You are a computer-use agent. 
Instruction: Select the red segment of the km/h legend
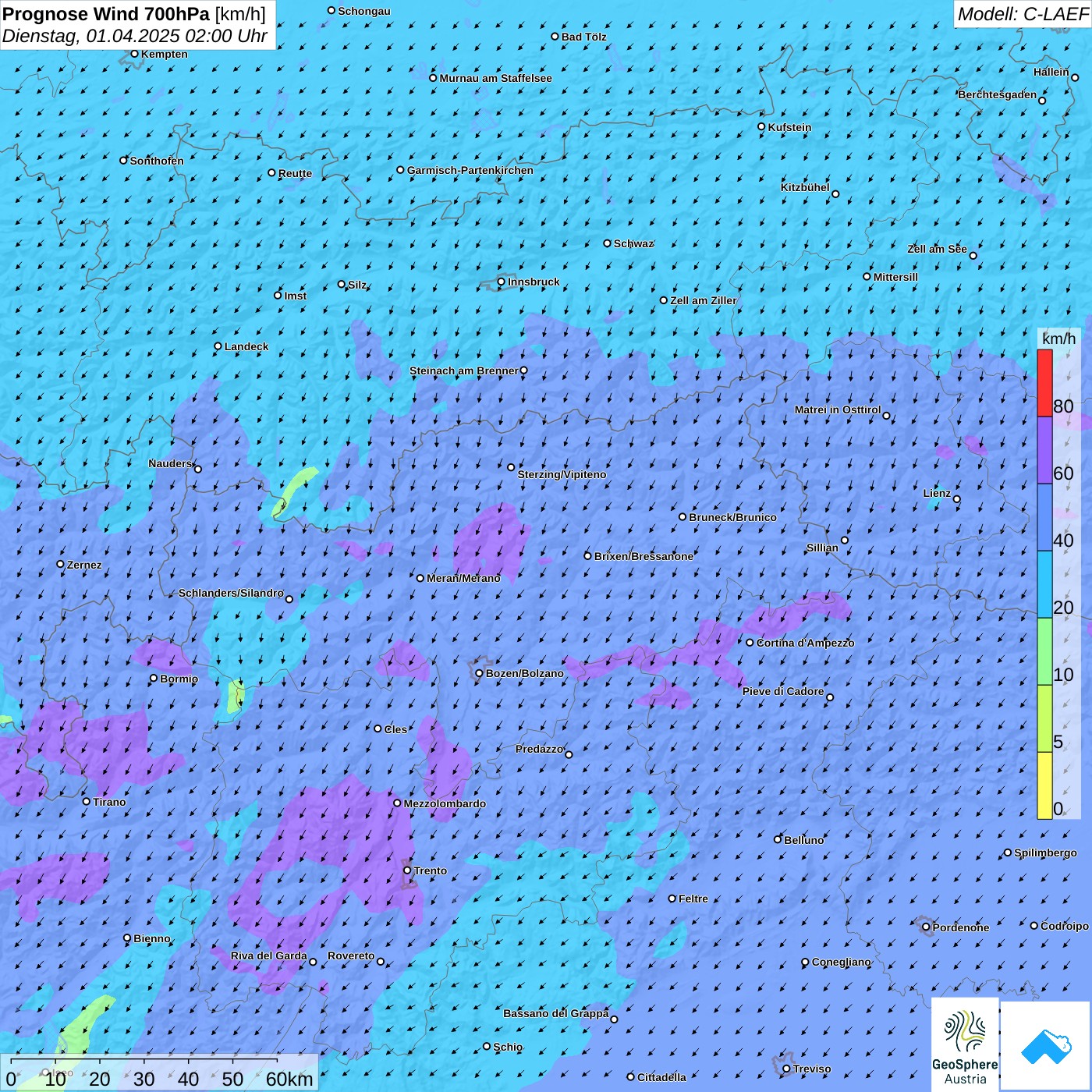coord(1044,383)
